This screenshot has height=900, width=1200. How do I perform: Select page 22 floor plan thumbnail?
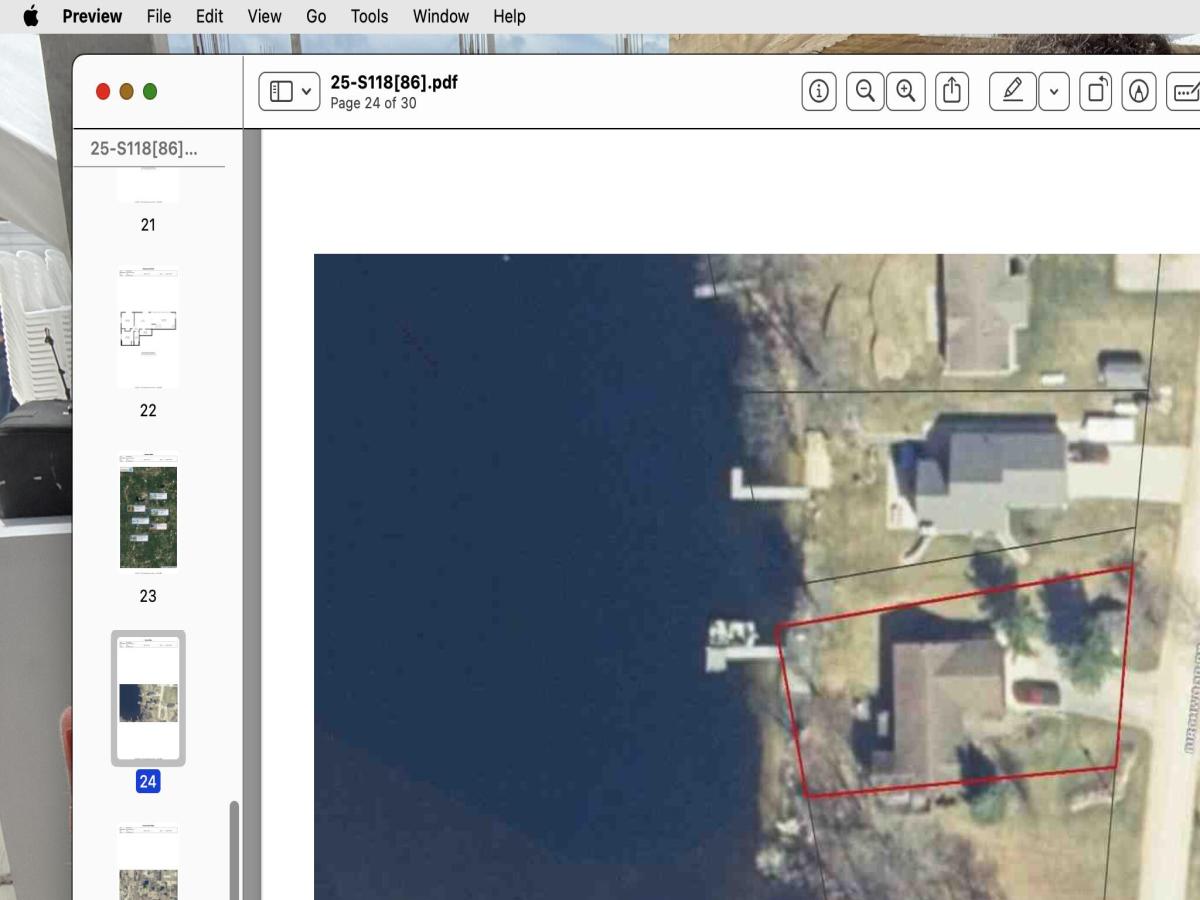tap(148, 327)
